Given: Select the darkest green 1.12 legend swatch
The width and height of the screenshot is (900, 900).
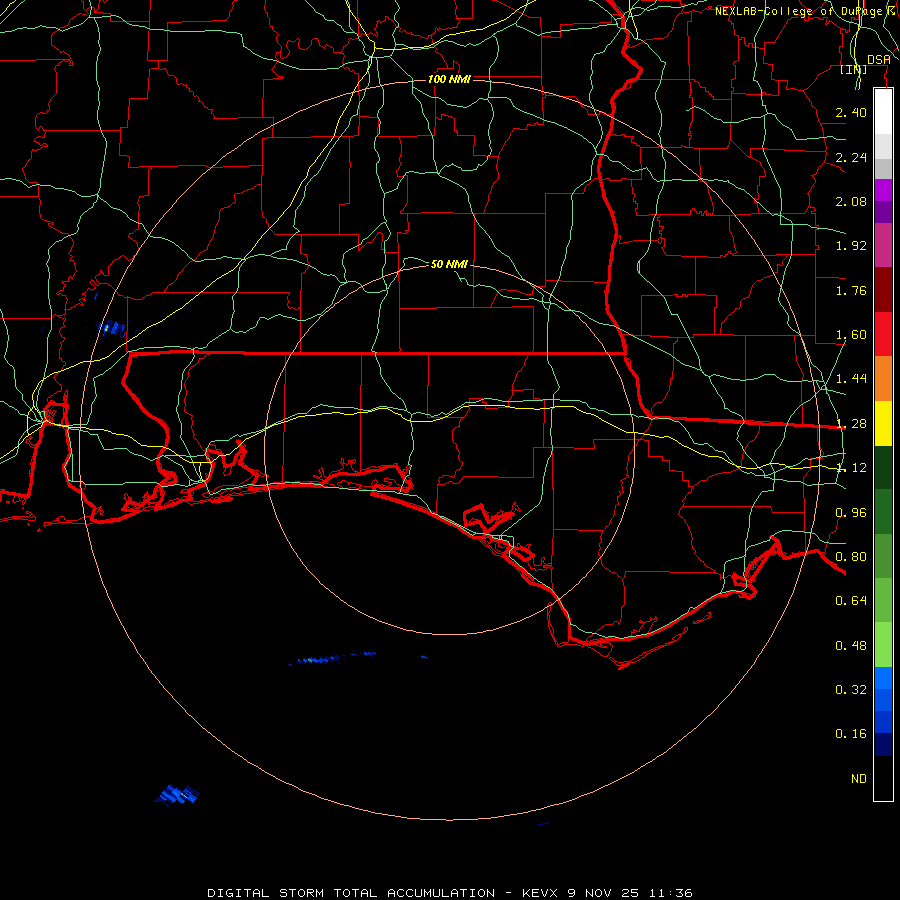Looking at the screenshot, I should click(x=883, y=467).
